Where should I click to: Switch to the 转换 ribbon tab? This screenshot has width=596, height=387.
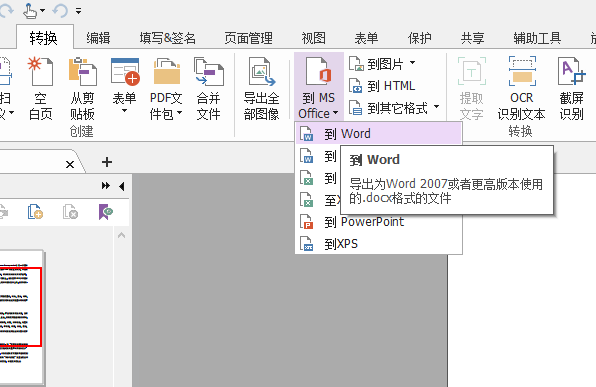coord(44,38)
